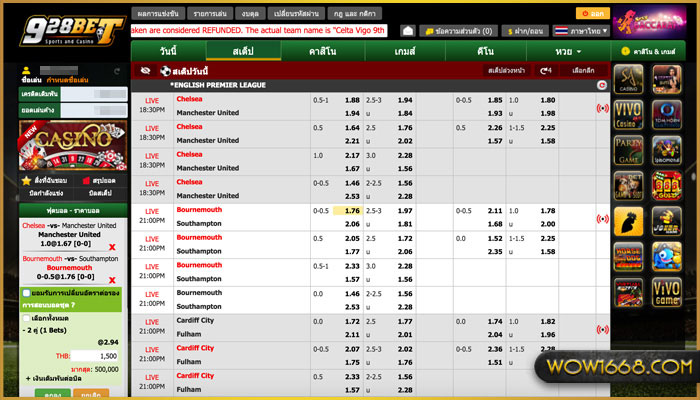Click the live stream icon for Bournemouth match
Viewport: 700px width, 400px height.
tap(602, 218)
